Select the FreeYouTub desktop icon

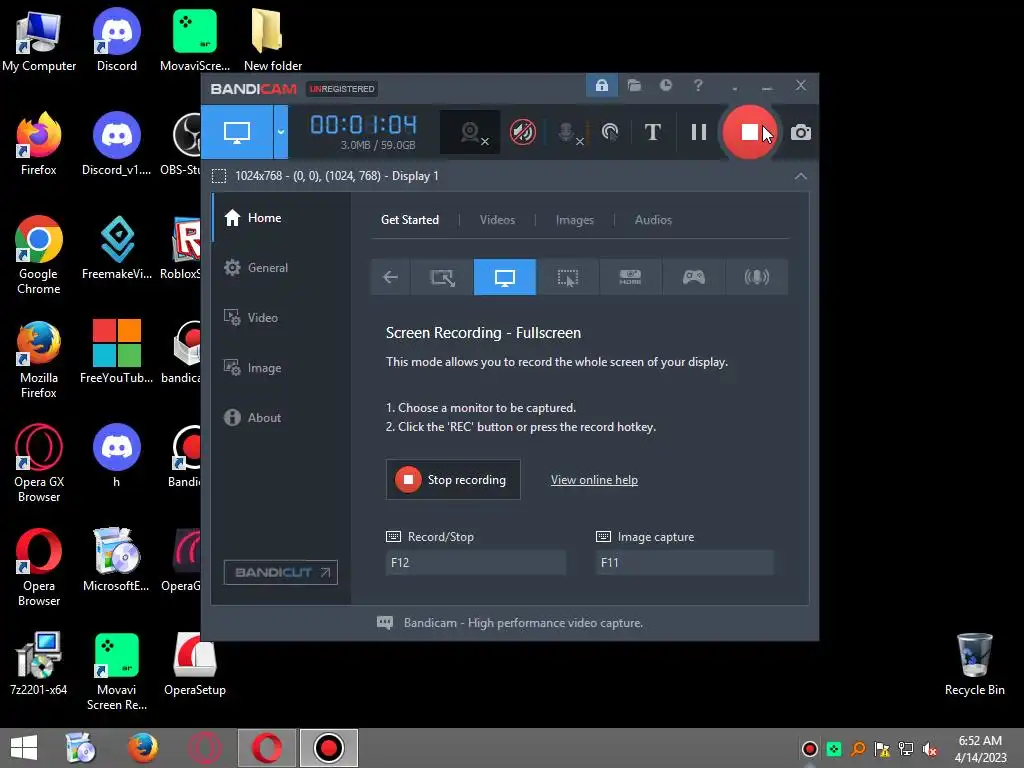116,351
